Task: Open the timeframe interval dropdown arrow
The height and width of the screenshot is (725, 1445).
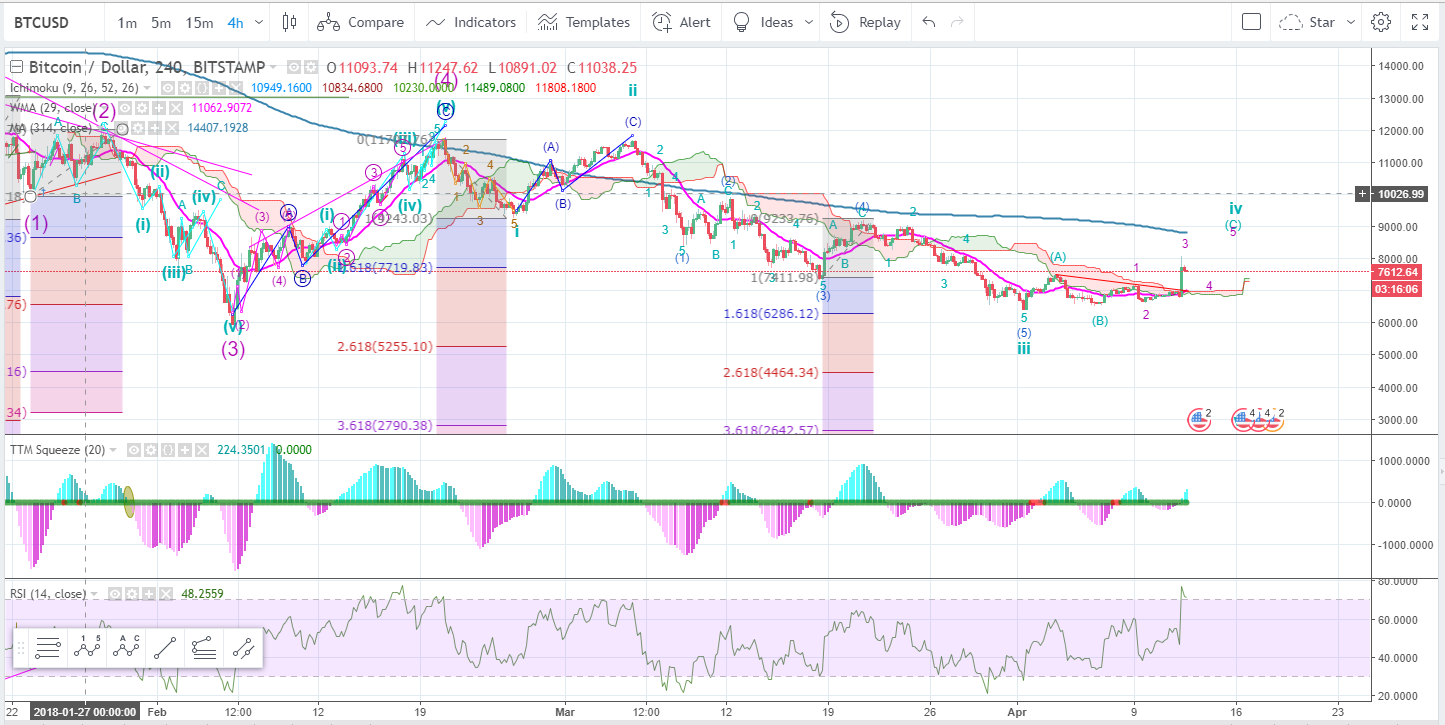Action: (259, 22)
